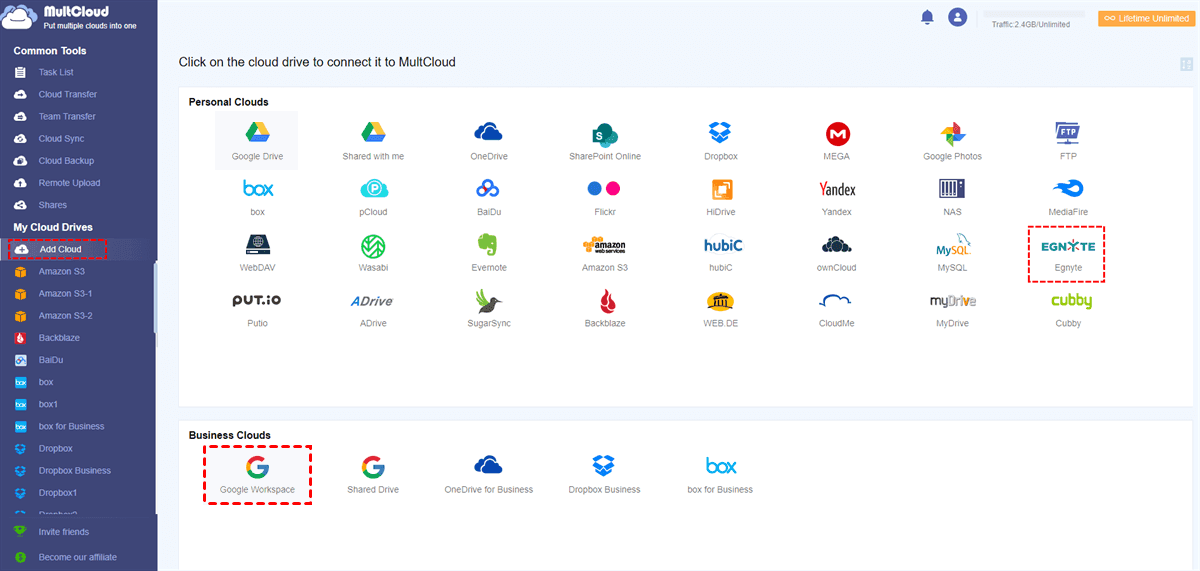Screen dimensions: 1200x571
Task: Click the sidebar scrollbar
Action: 155,300
